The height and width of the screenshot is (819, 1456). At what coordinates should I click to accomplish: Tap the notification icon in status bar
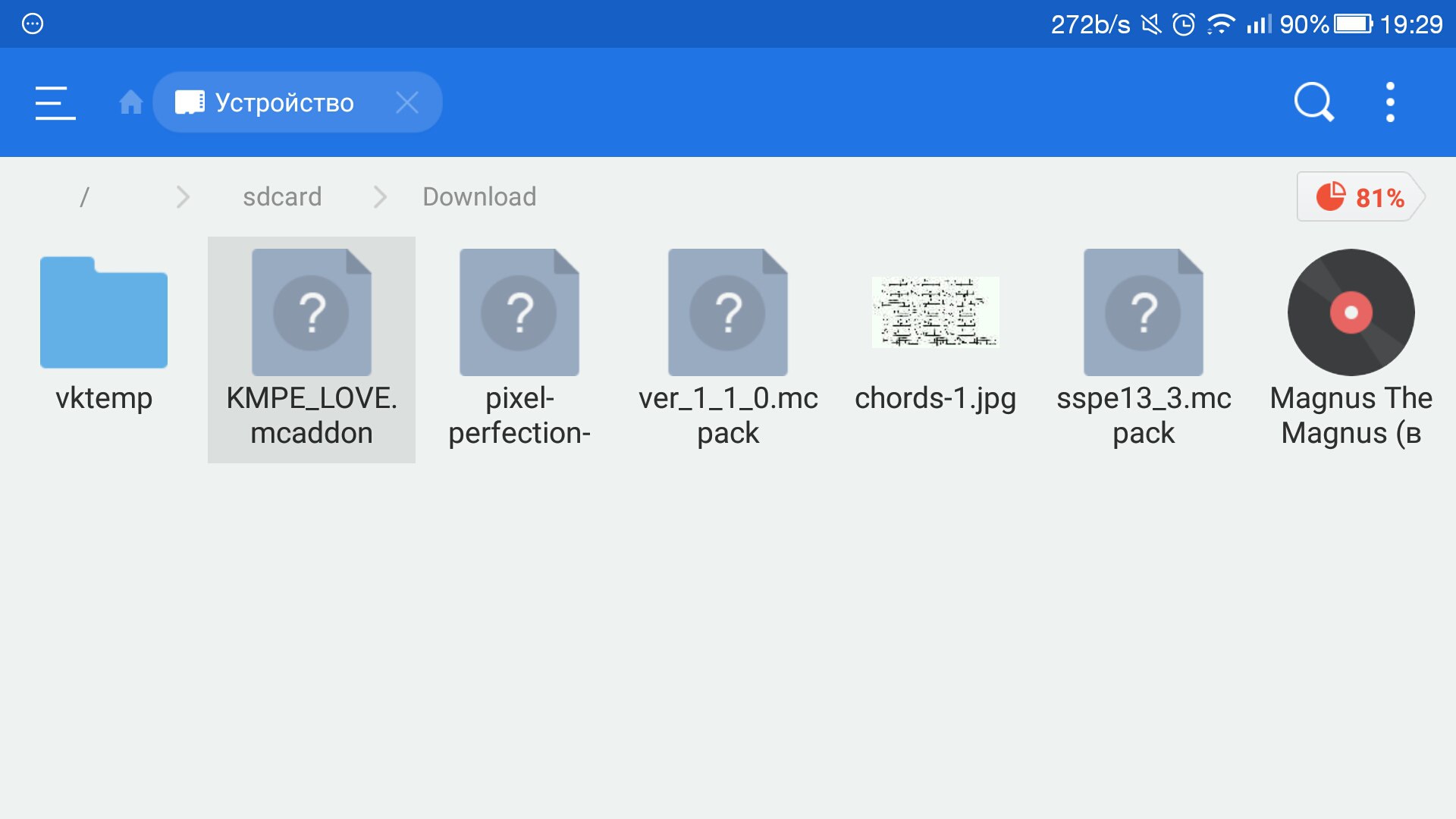coord(33,24)
